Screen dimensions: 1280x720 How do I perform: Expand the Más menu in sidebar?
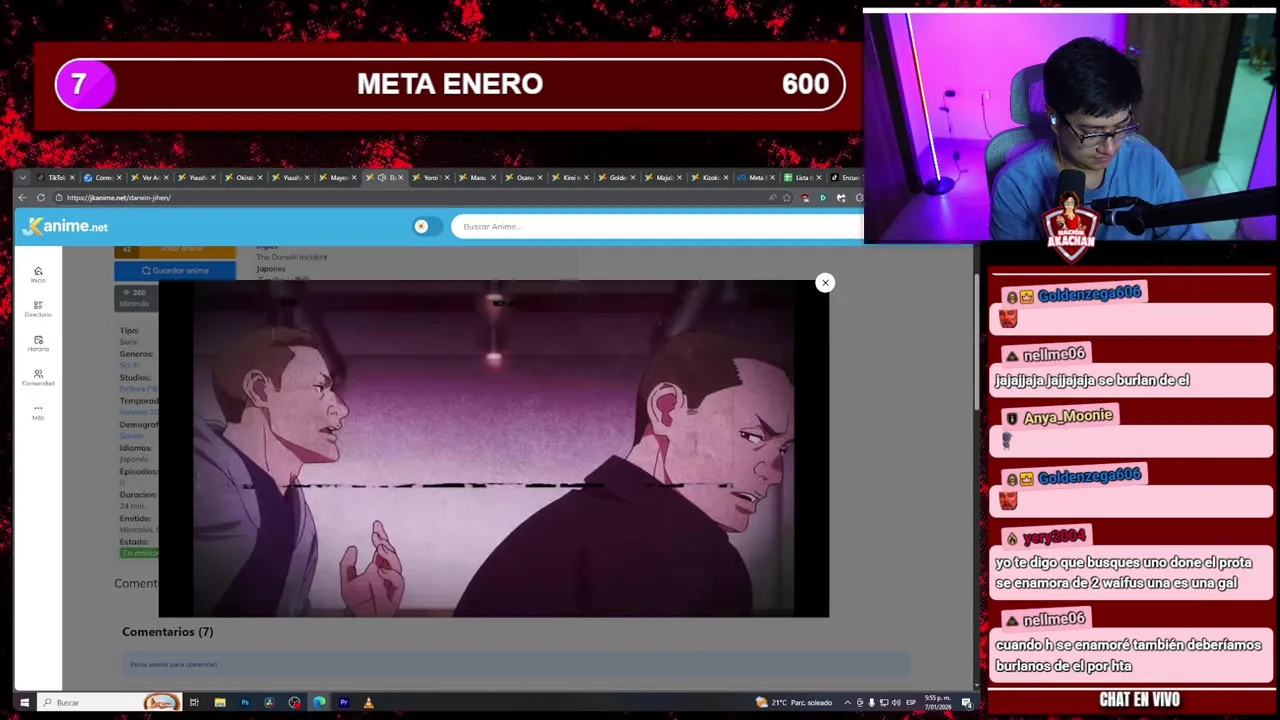tap(38, 411)
